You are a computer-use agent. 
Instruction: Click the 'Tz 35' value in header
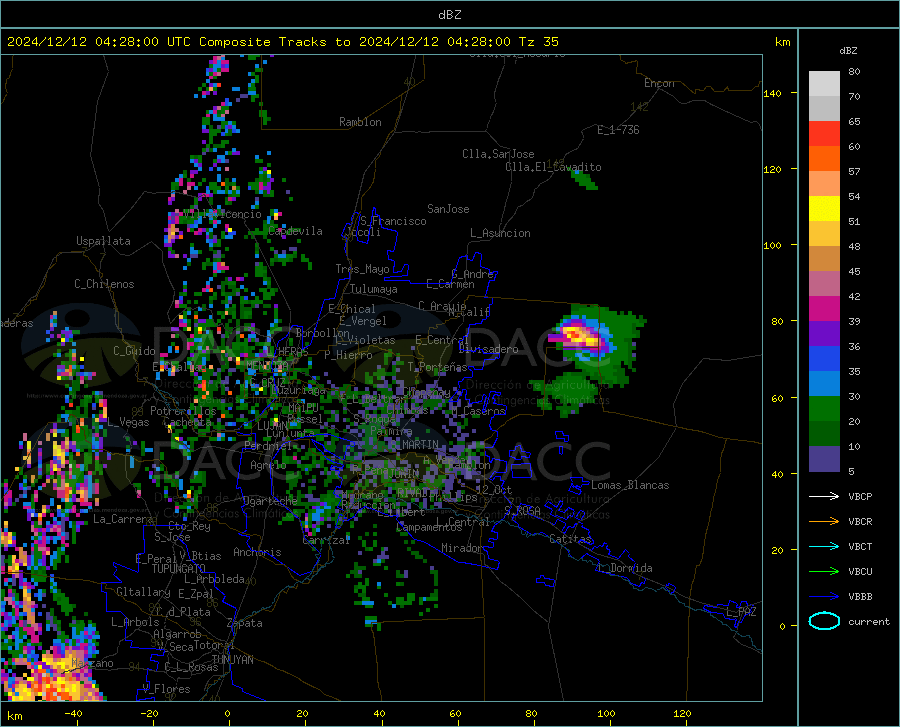(x=538, y=42)
